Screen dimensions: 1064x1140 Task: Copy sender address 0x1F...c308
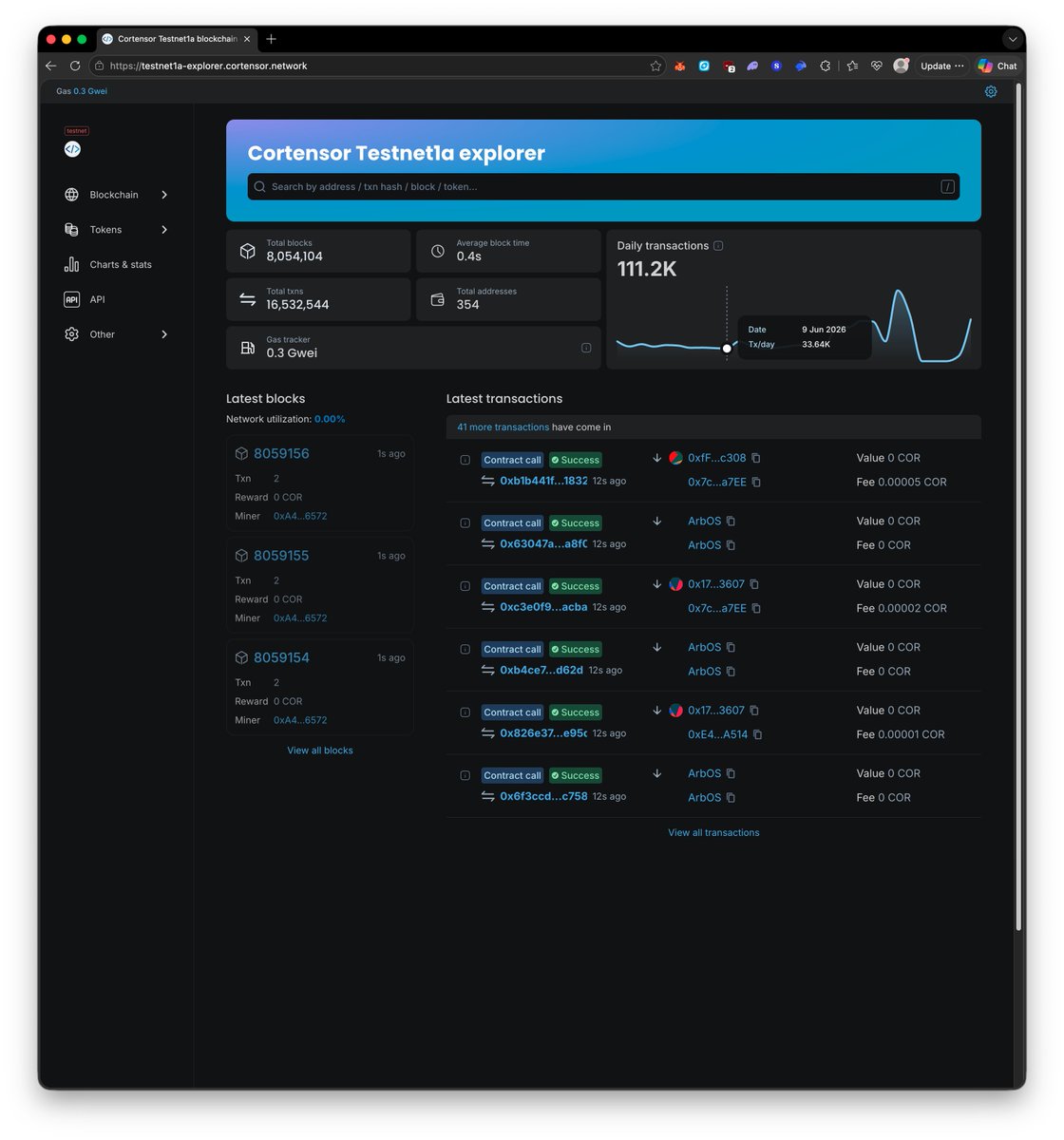tap(756, 458)
